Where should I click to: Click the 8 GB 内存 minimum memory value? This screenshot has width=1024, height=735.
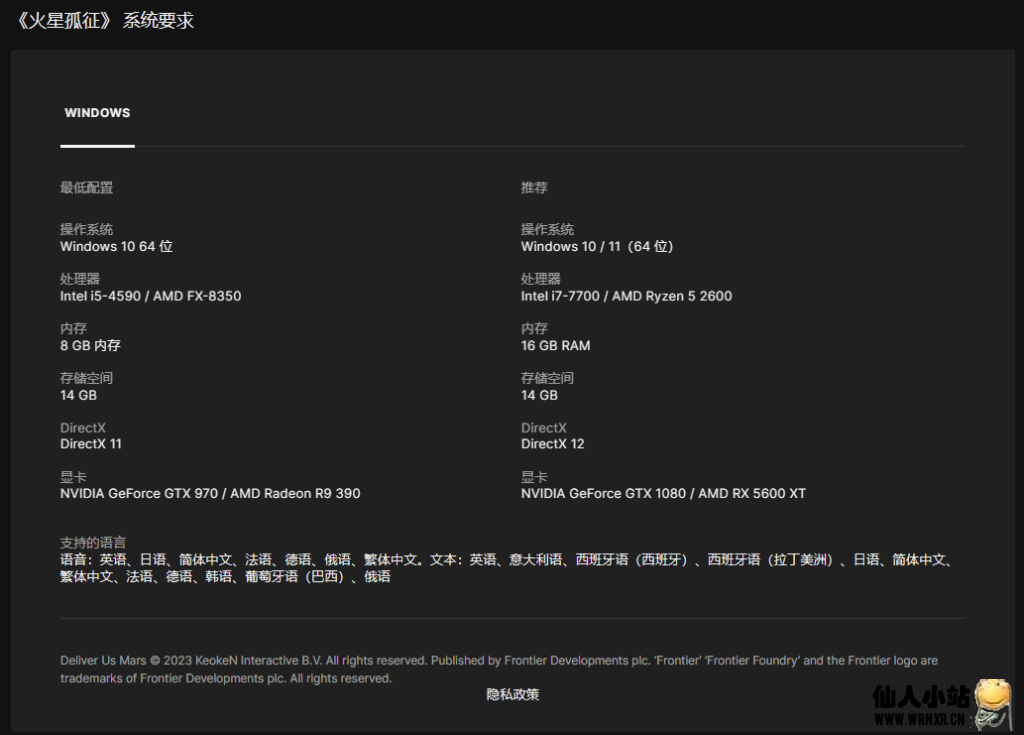[x=90, y=345]
